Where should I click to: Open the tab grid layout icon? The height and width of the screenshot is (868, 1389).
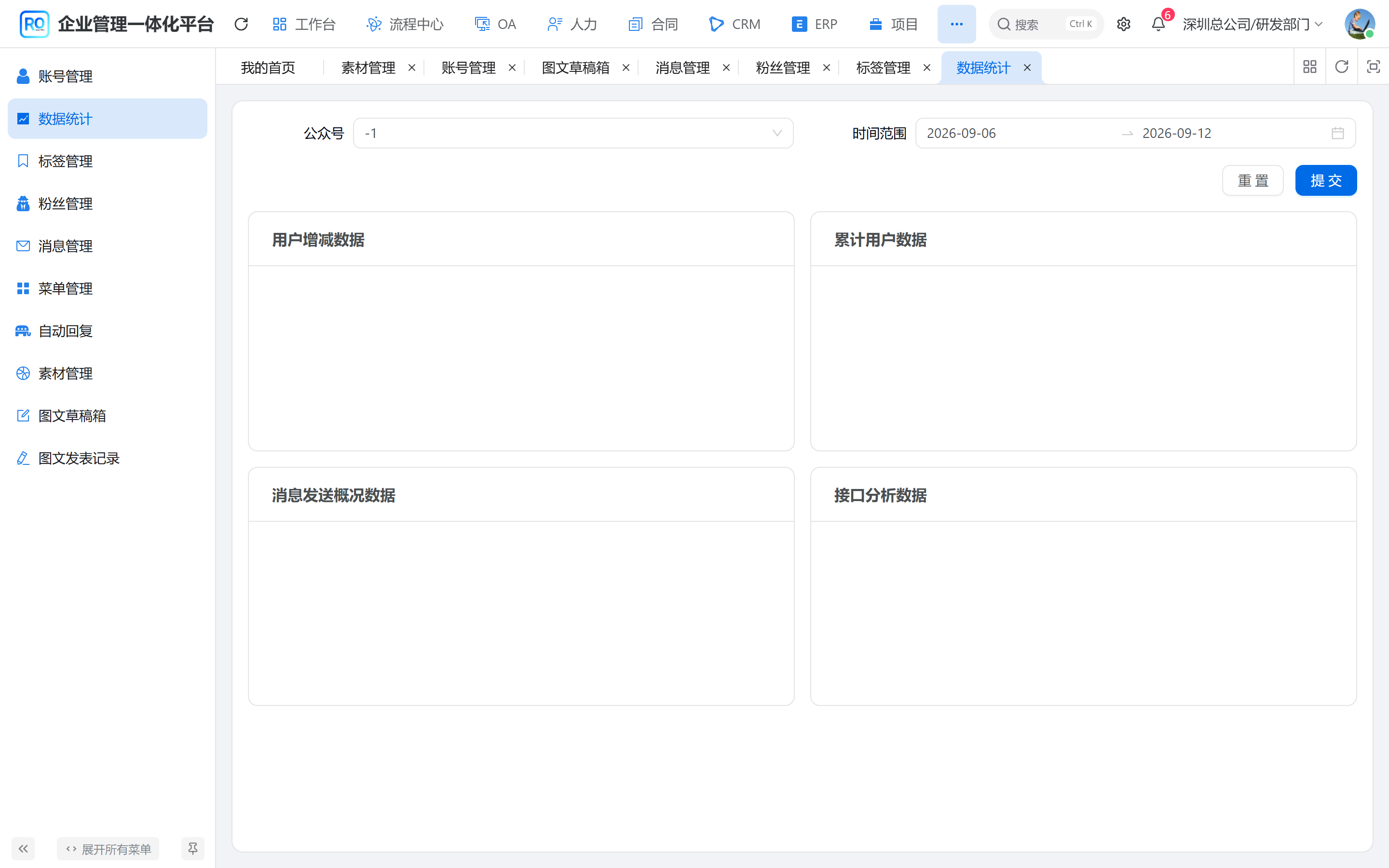pos(1310,67)
